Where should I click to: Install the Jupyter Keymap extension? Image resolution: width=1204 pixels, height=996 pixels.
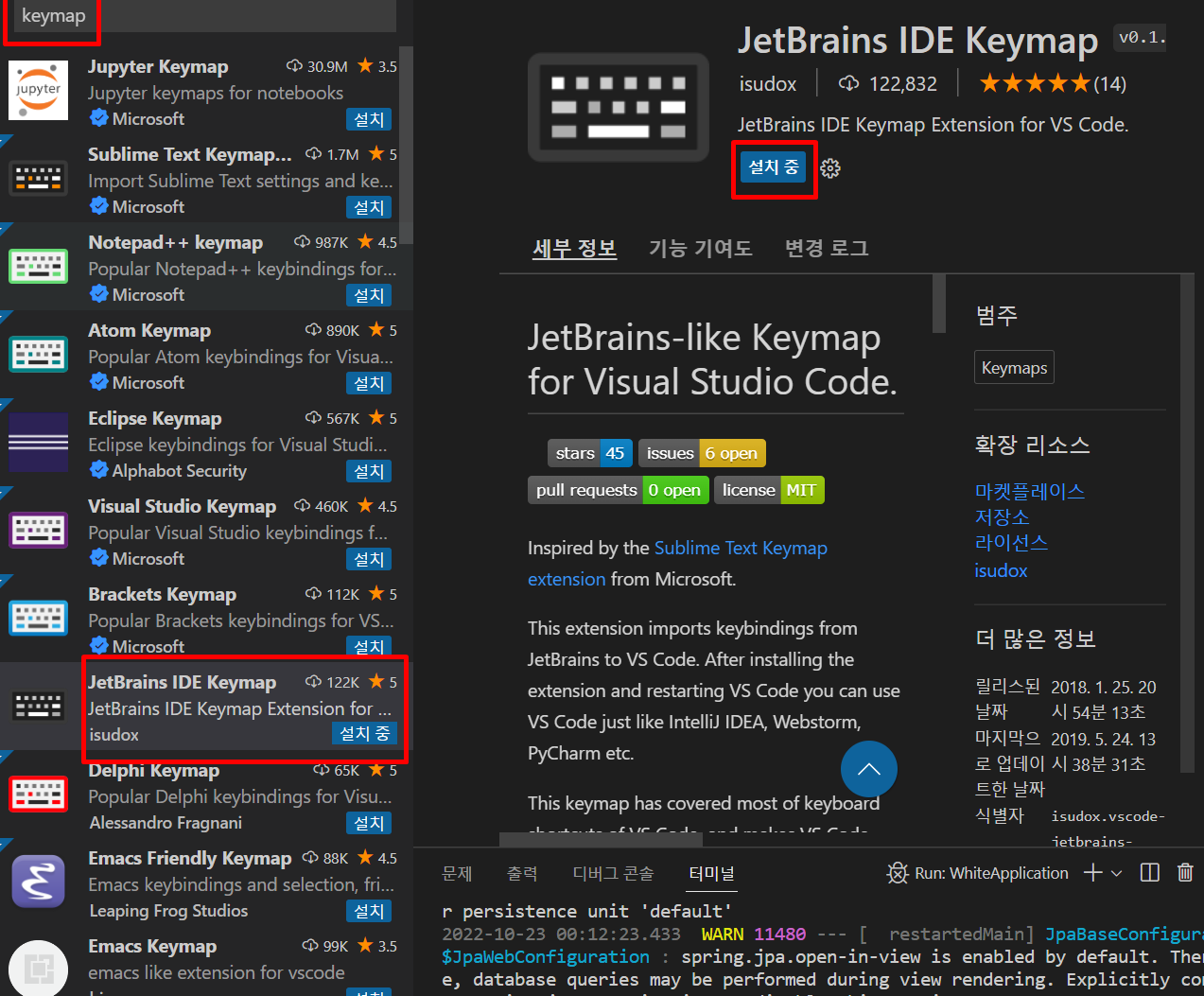pyautogui.click(x=369, y=120)
